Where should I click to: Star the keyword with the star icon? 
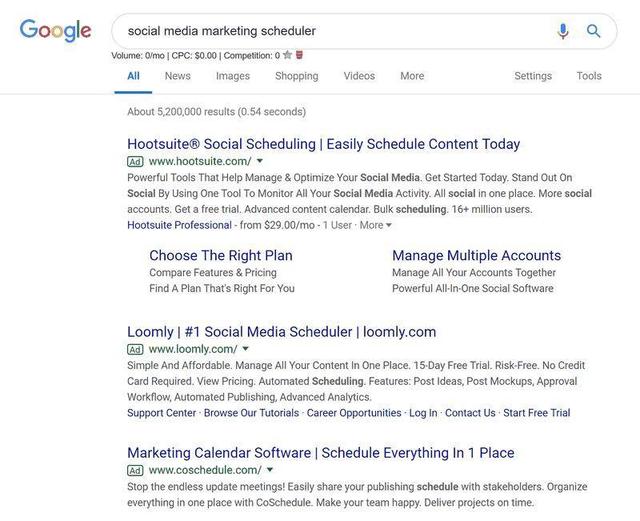[x=287, y=55]
